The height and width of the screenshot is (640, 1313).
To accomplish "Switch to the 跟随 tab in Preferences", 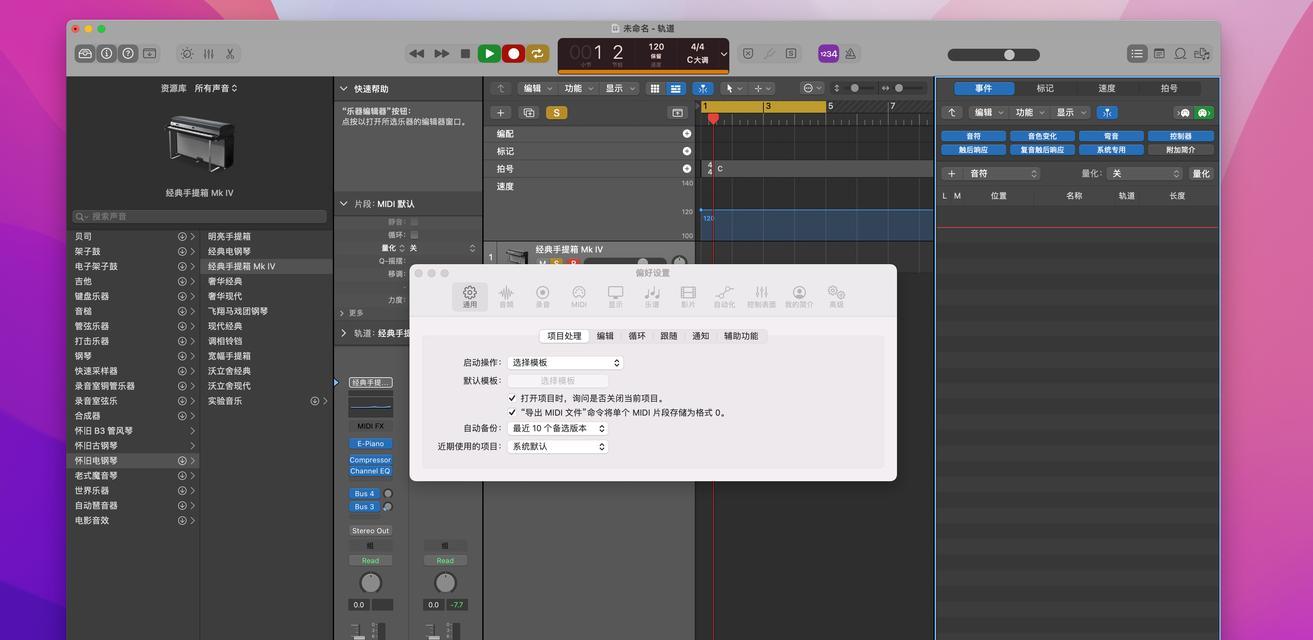I will [669, 336].
